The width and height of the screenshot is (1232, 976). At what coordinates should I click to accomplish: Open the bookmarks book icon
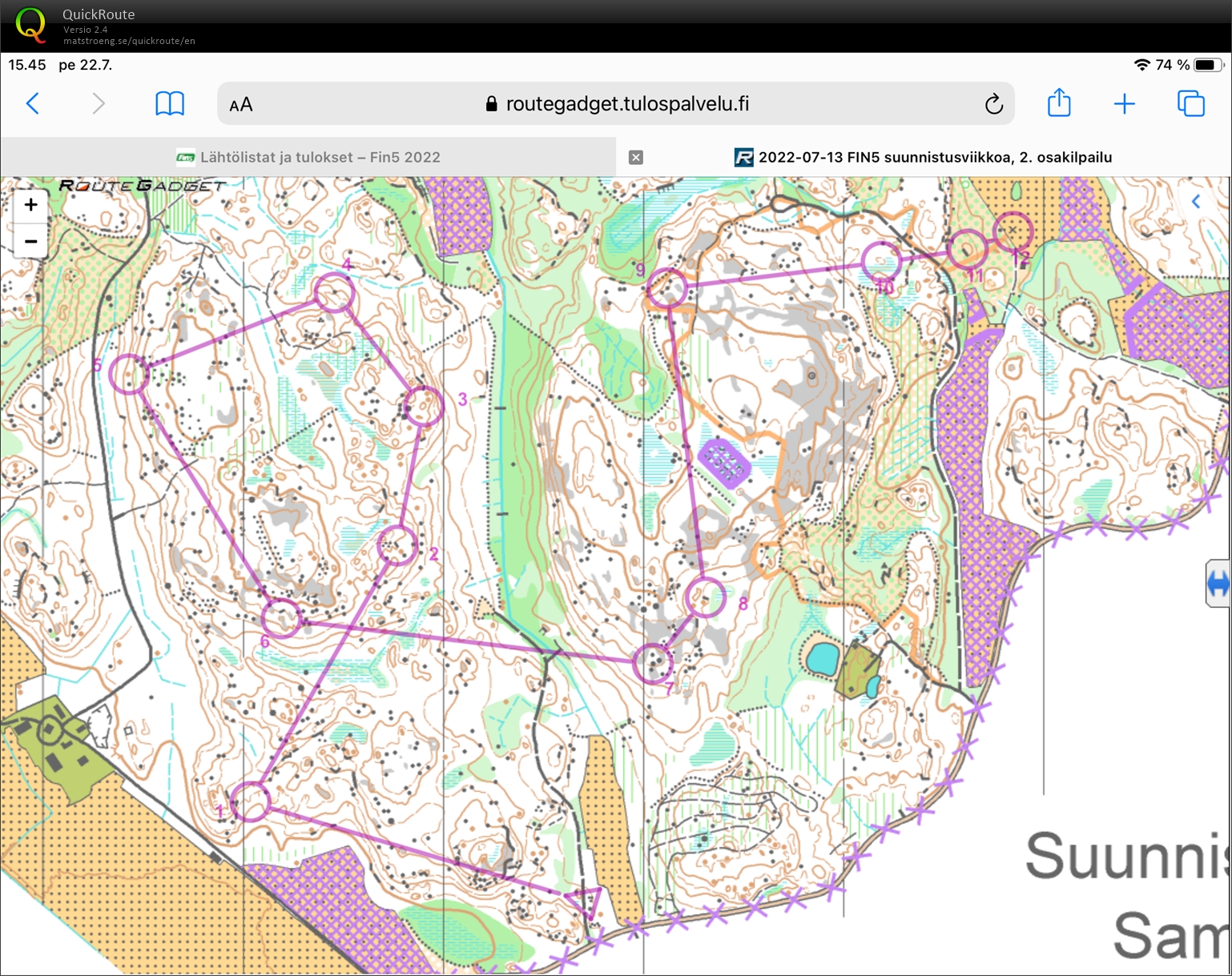[x=169, y=103]
